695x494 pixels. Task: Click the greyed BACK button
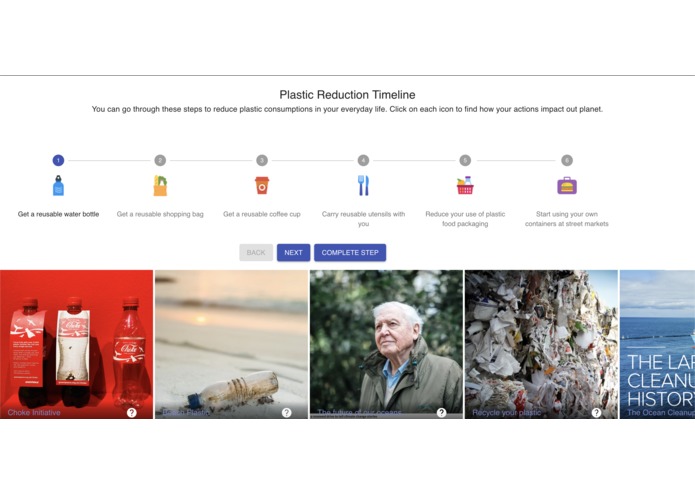[256, 253]
